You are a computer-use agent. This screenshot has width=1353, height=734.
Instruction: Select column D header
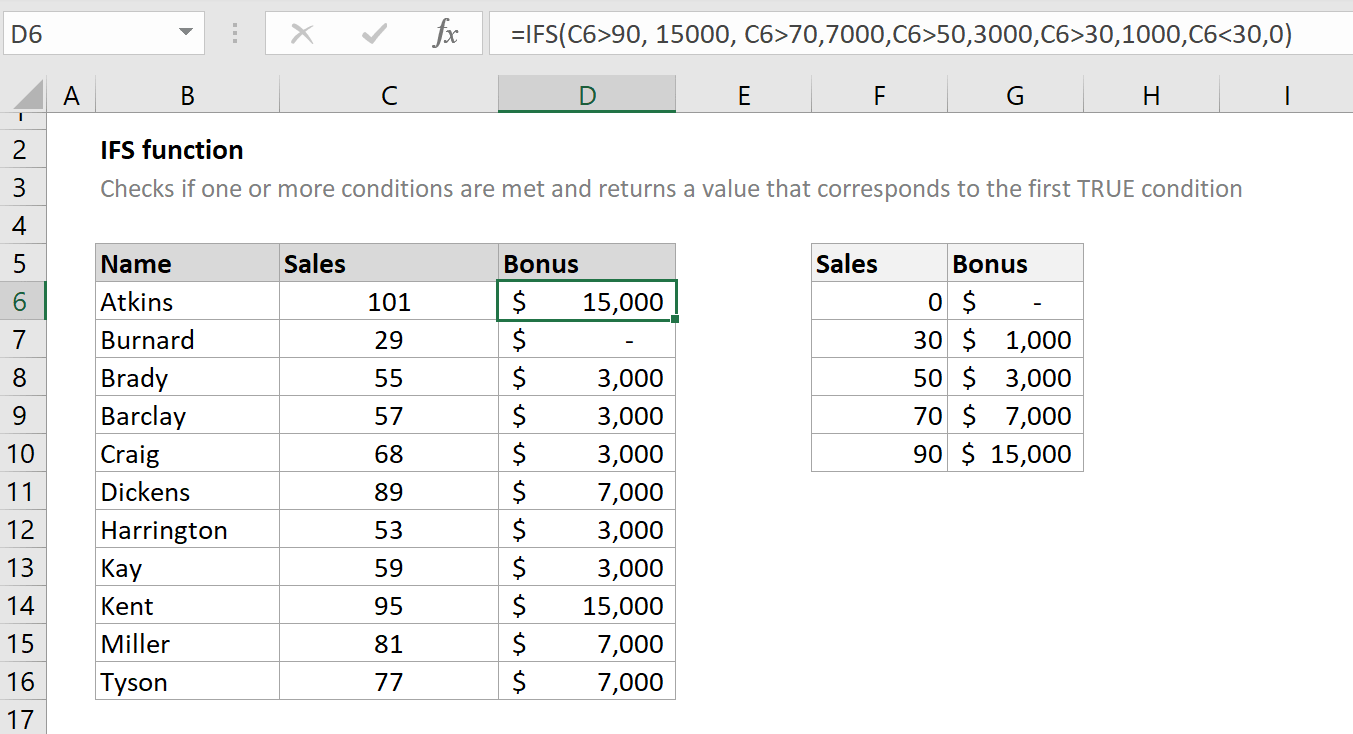click(587, 96)
